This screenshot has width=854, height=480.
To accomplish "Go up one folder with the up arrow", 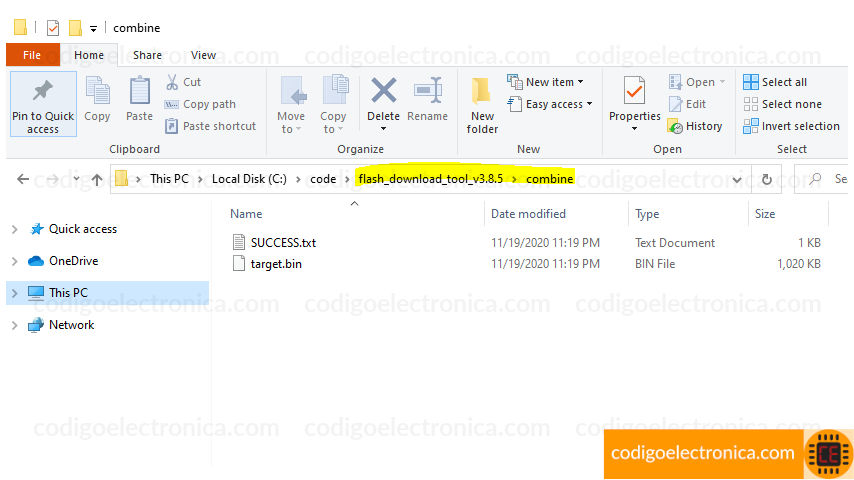I will point(97,179).
